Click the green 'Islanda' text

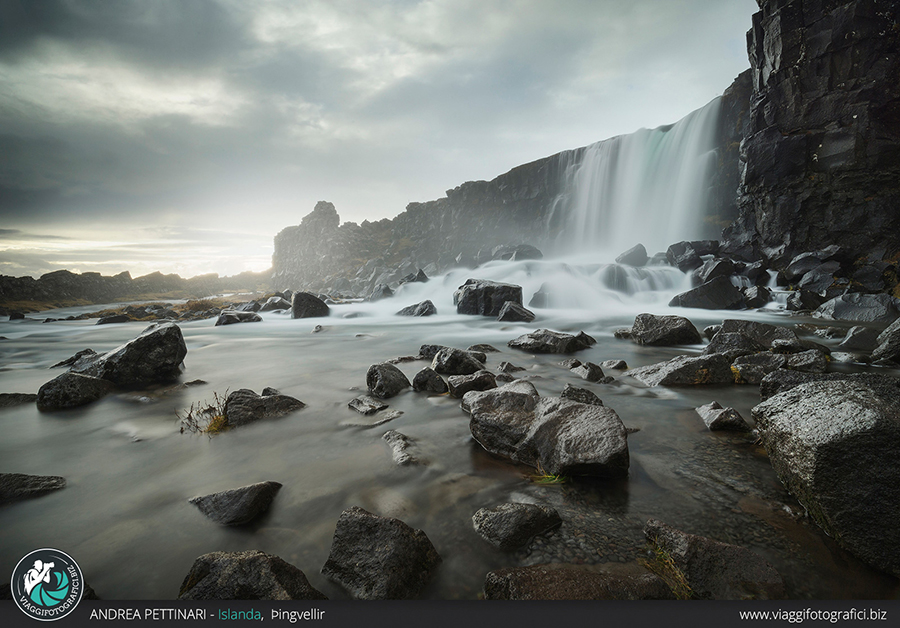point(239,614)
